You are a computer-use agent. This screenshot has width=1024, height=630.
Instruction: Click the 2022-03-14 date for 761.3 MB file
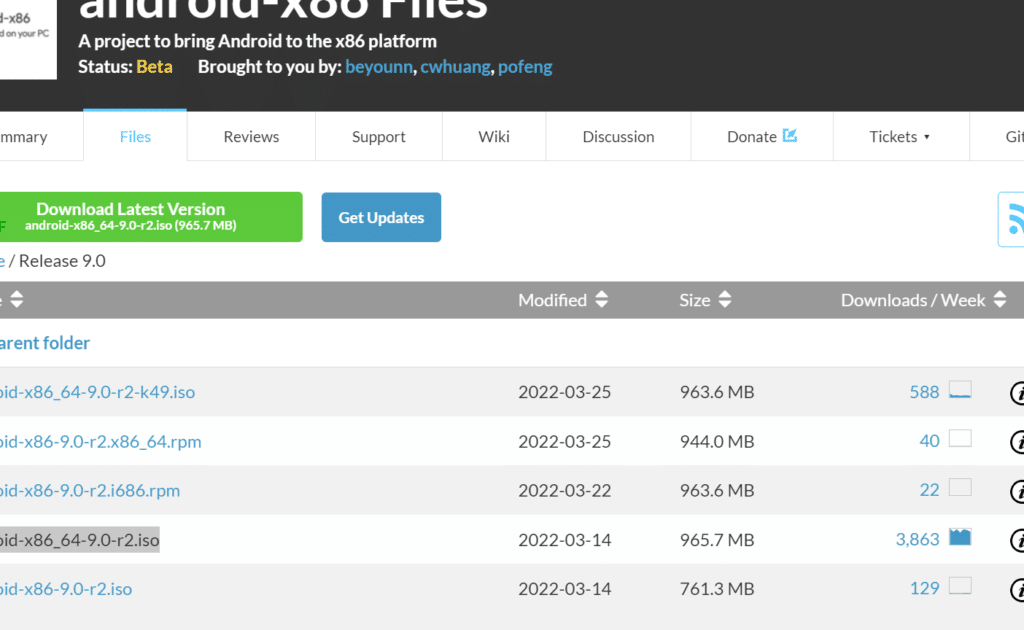tap(564, 589)
